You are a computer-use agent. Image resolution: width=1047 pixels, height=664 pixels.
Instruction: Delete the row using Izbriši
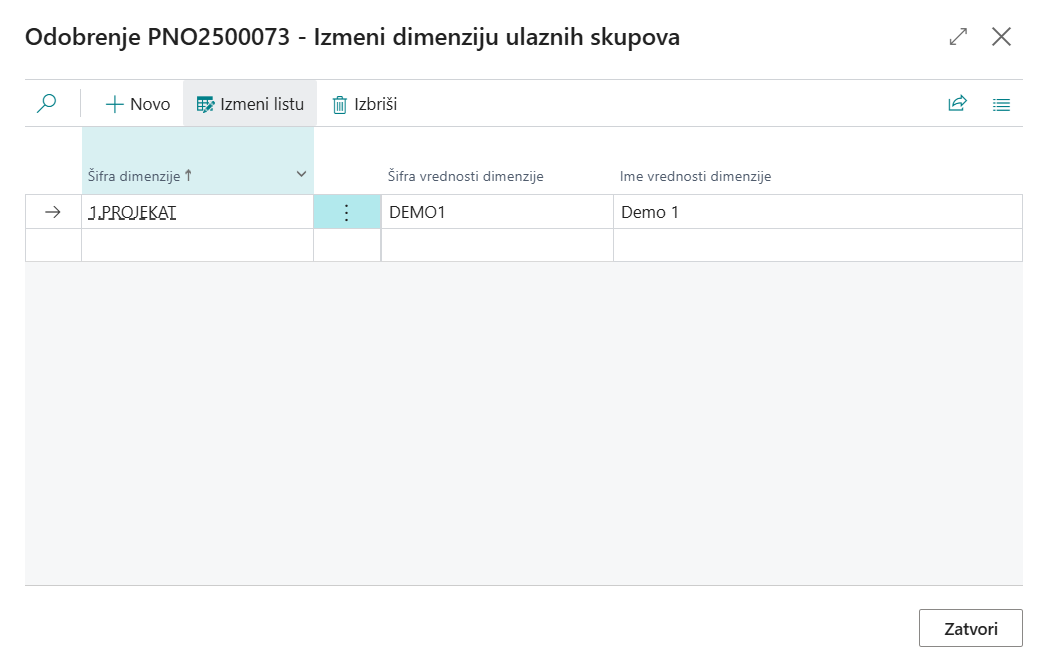(x=365, y=104)
